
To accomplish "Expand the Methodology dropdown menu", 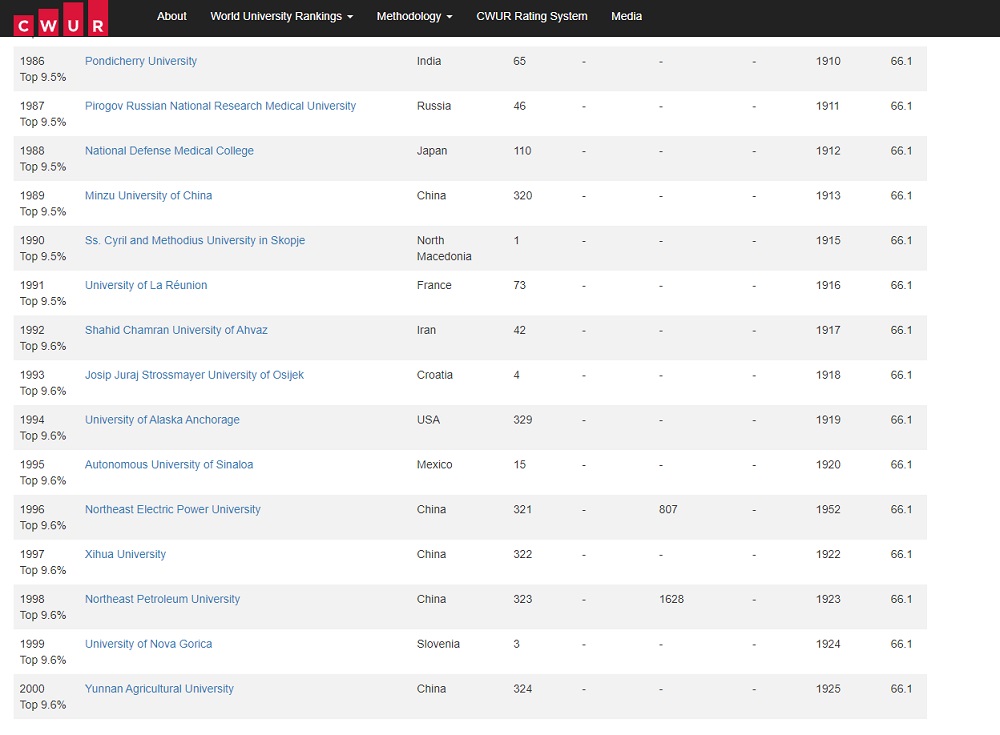I will tap(414, 16).
